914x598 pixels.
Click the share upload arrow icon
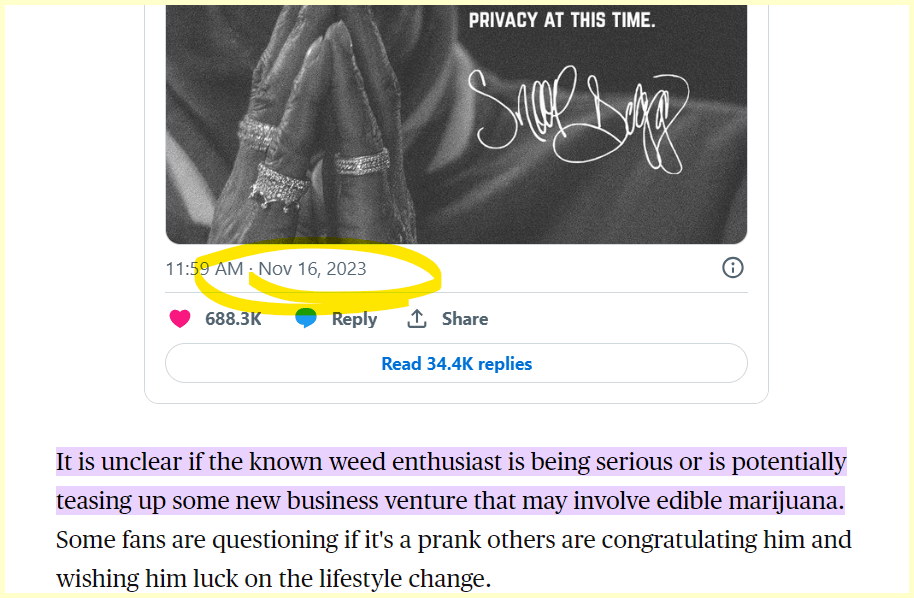[x=417, y=319]
